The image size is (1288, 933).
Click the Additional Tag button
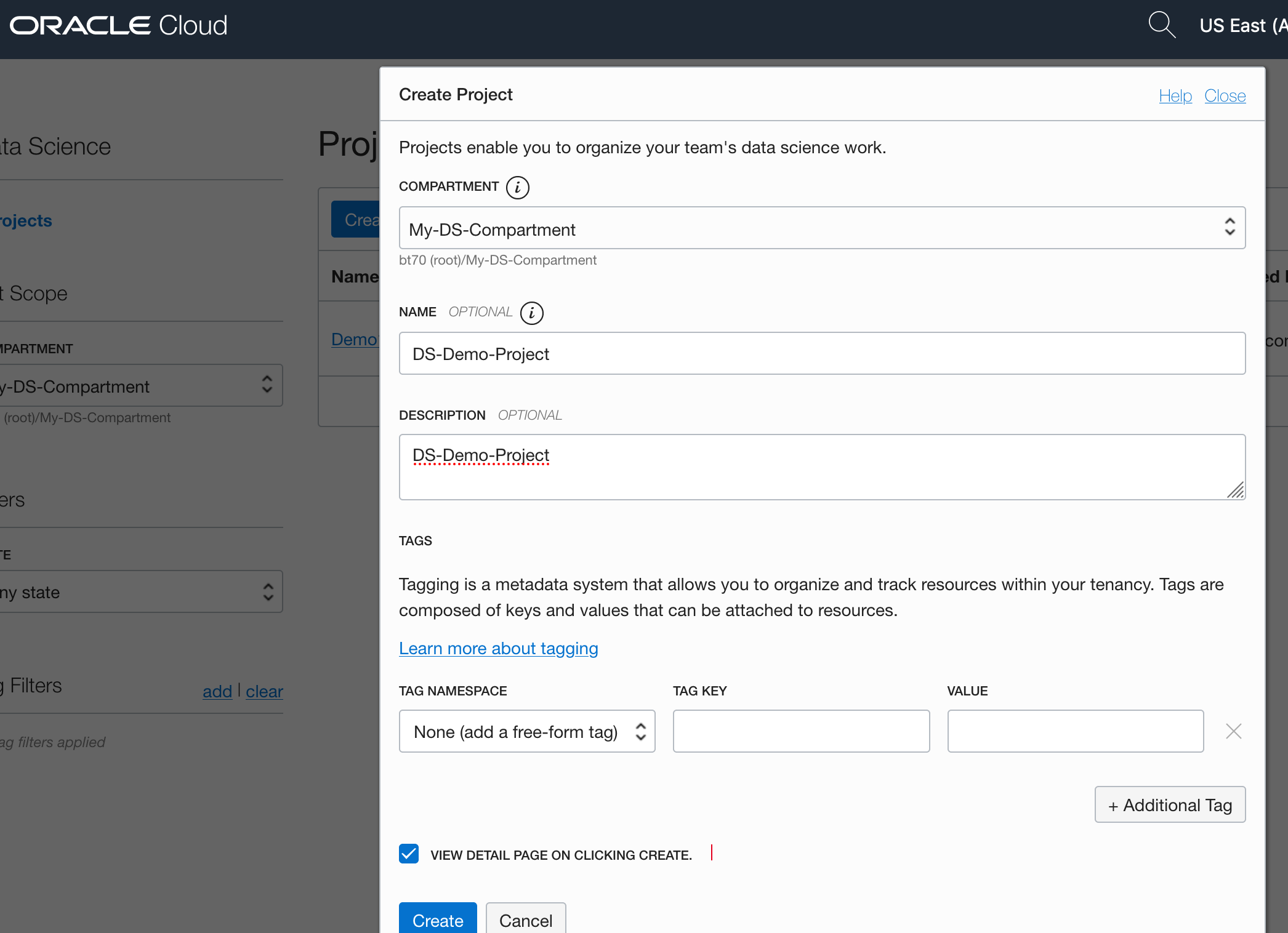(x=1170, y=804)
